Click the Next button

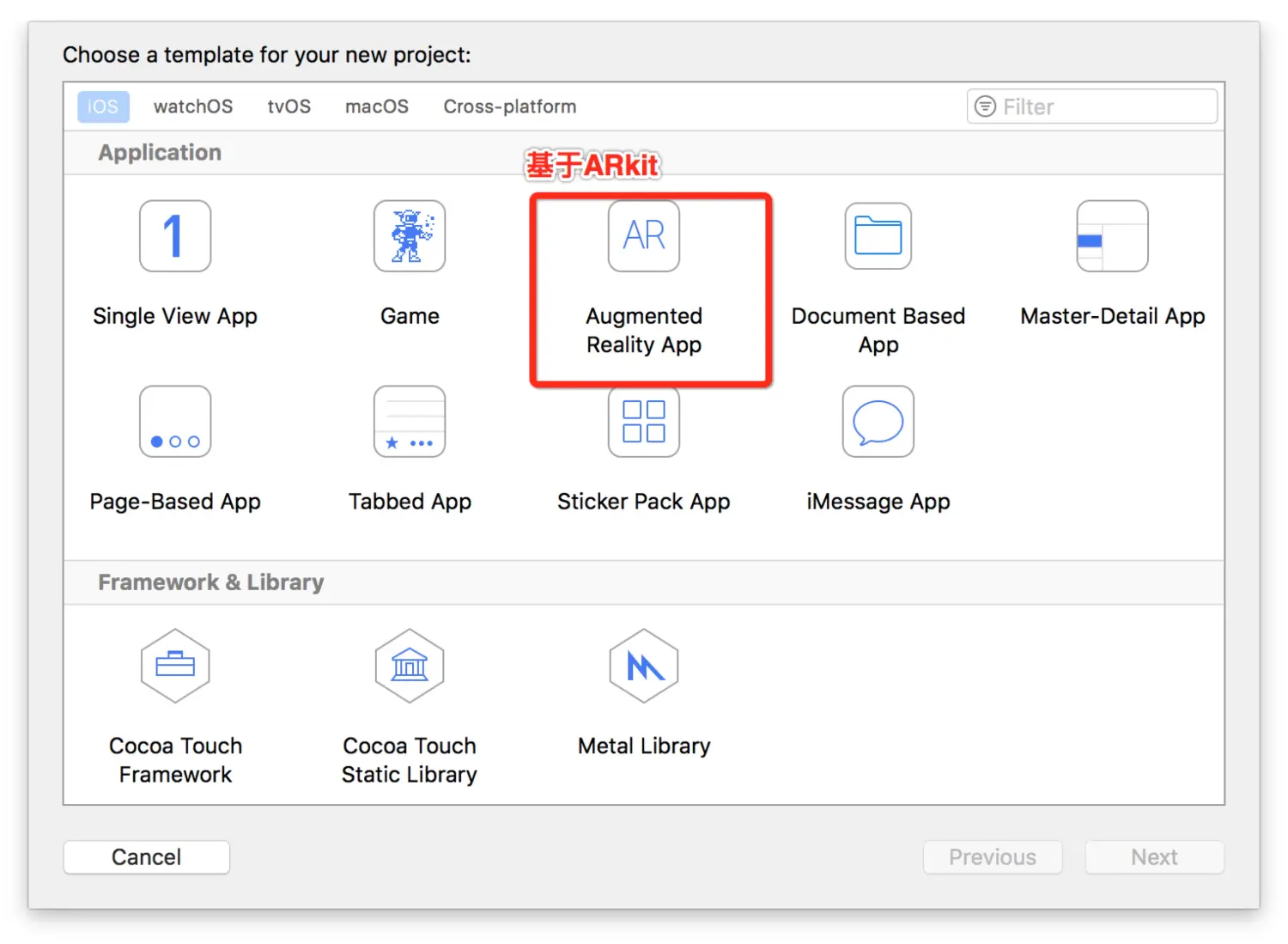point(1154,857)
